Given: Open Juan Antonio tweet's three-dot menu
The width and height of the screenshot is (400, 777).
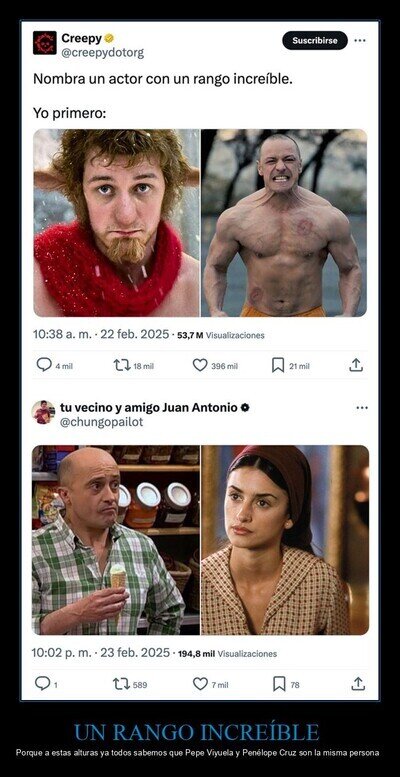Looking at the screenshot, I should [362, 408].
